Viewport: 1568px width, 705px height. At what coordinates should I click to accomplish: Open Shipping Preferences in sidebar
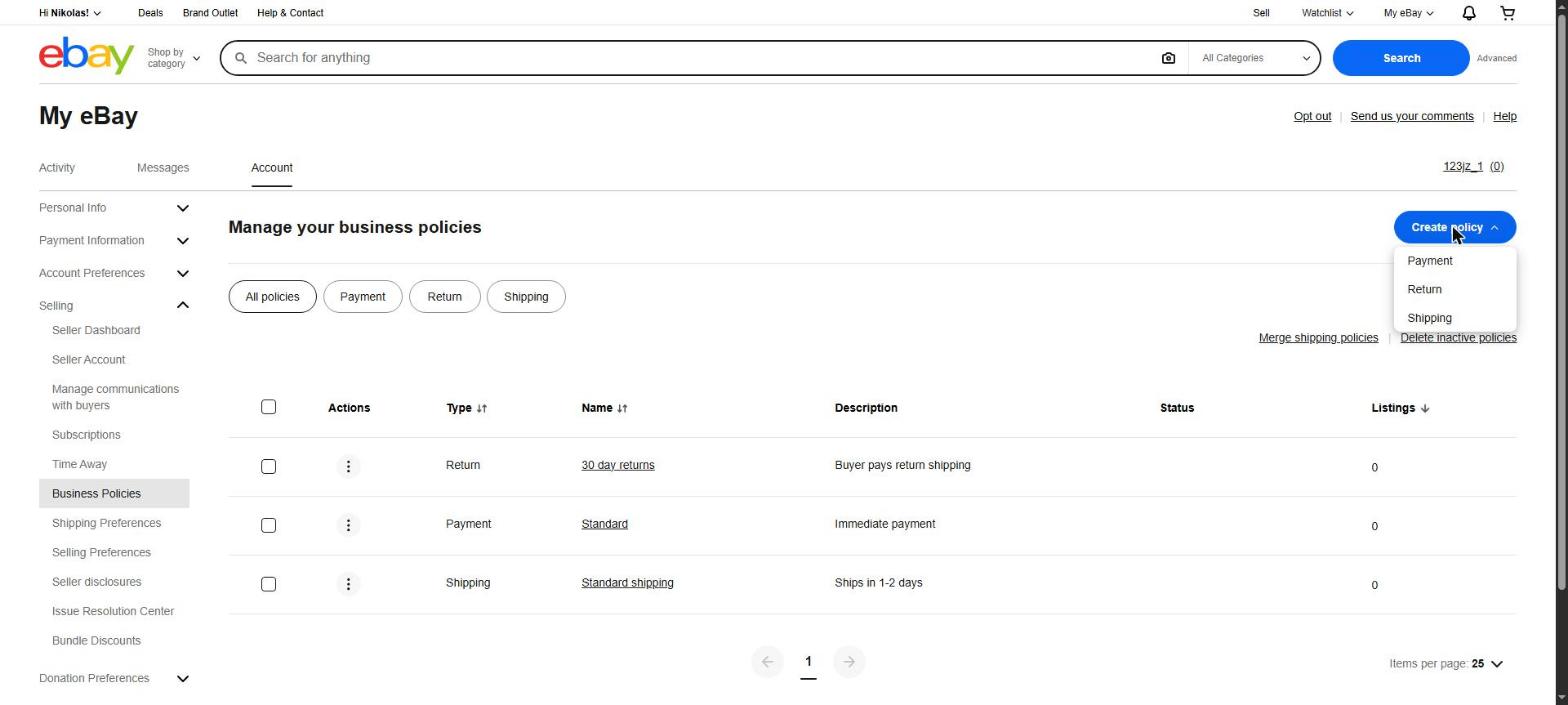[x=106, y=524]
